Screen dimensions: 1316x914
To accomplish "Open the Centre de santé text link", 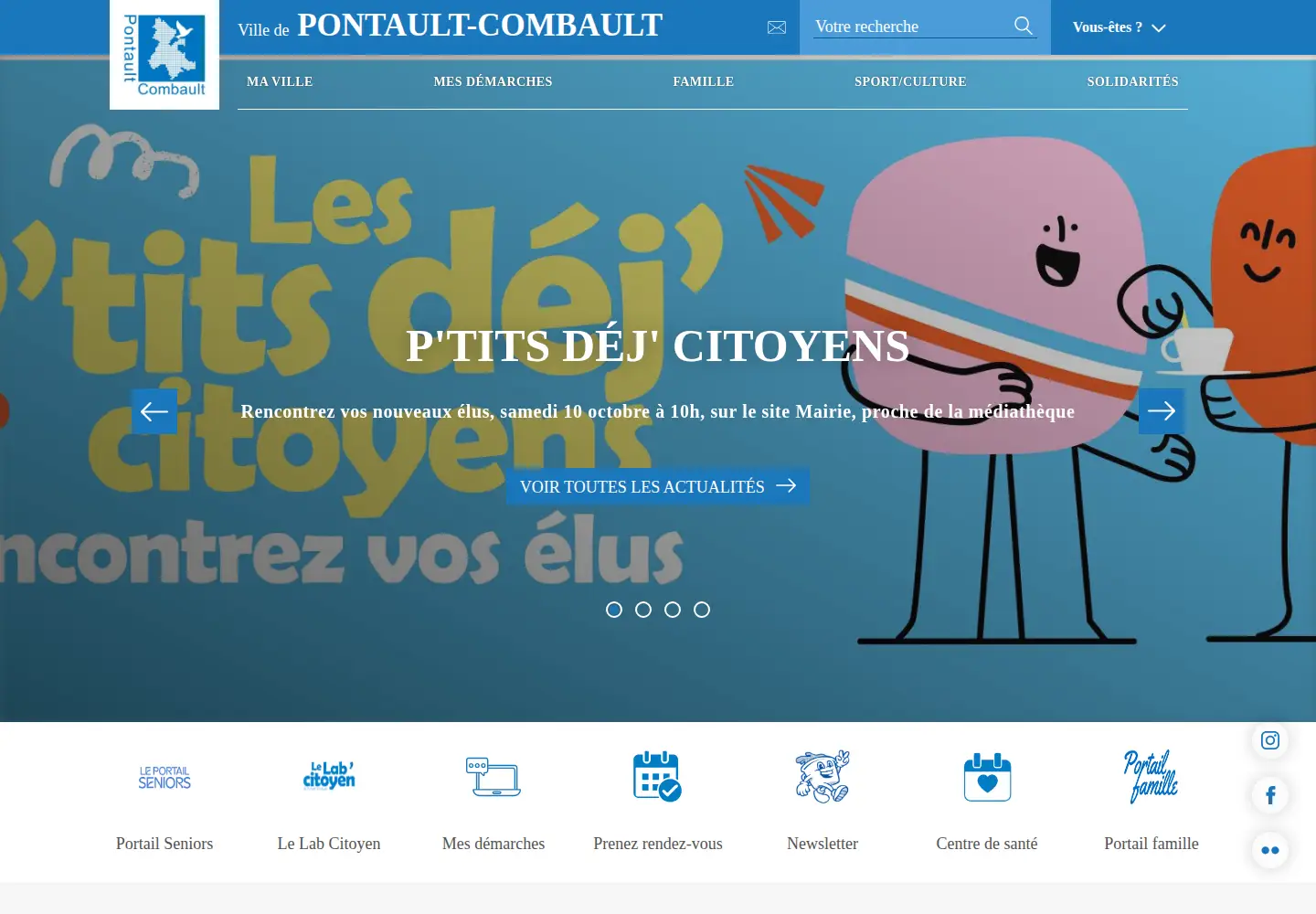I will pyautogui.click(x=987, y=844).
